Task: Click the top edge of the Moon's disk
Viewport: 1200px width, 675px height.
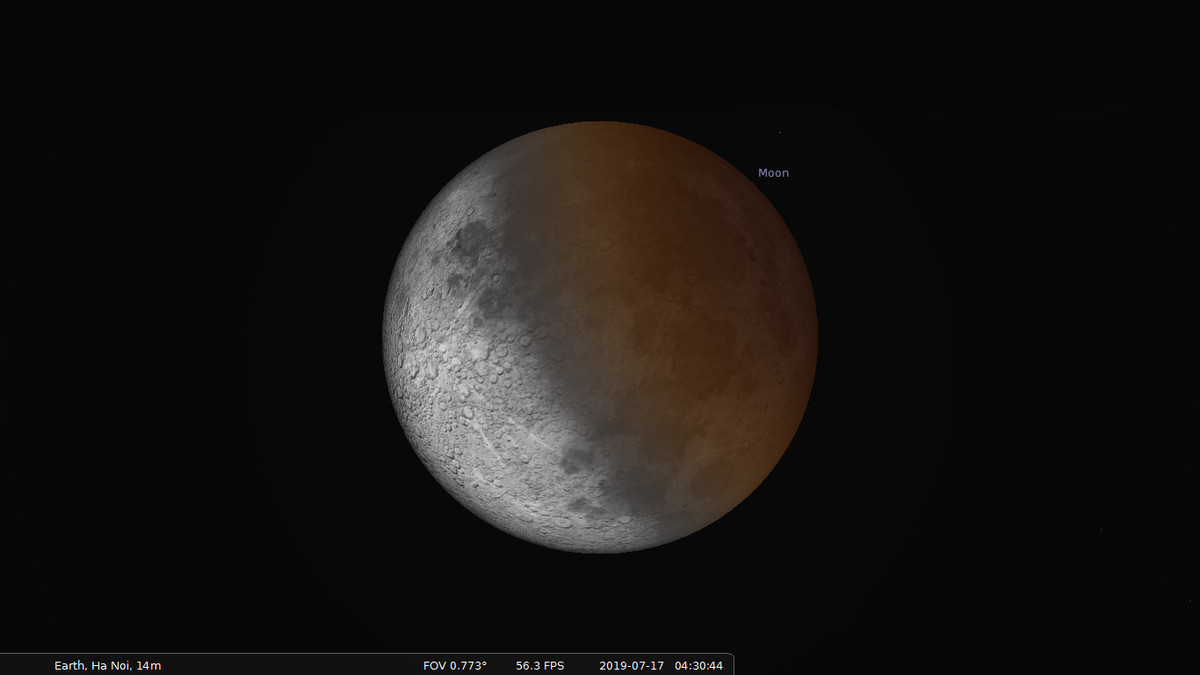Action: click(600, 123)
